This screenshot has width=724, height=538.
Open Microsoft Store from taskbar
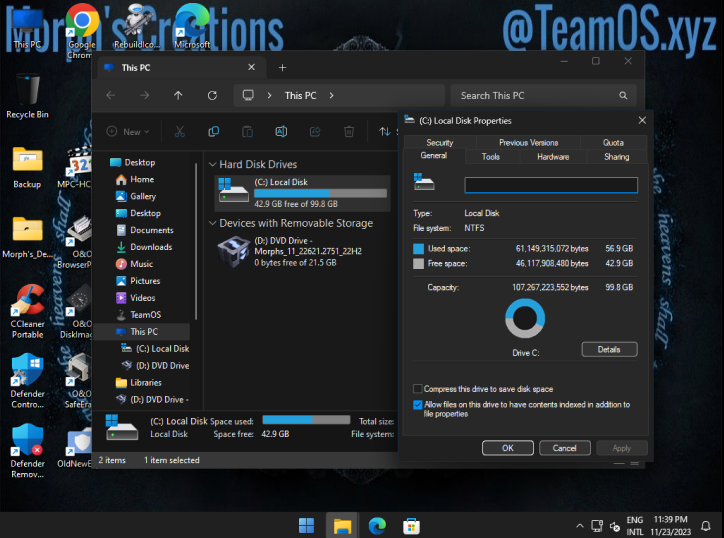tap(411, 526)
